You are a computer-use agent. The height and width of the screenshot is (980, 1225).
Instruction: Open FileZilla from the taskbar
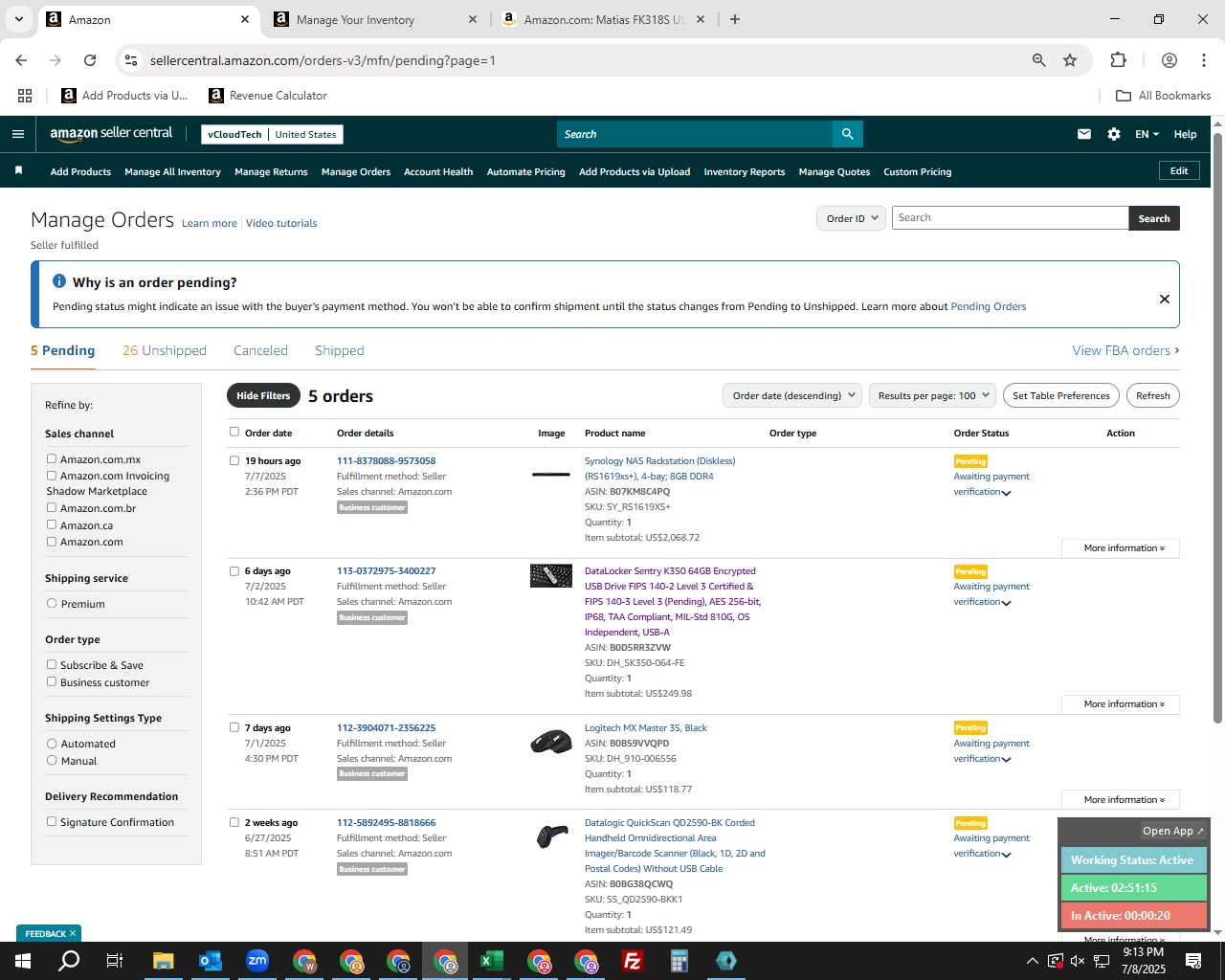[x=632, y=961]
